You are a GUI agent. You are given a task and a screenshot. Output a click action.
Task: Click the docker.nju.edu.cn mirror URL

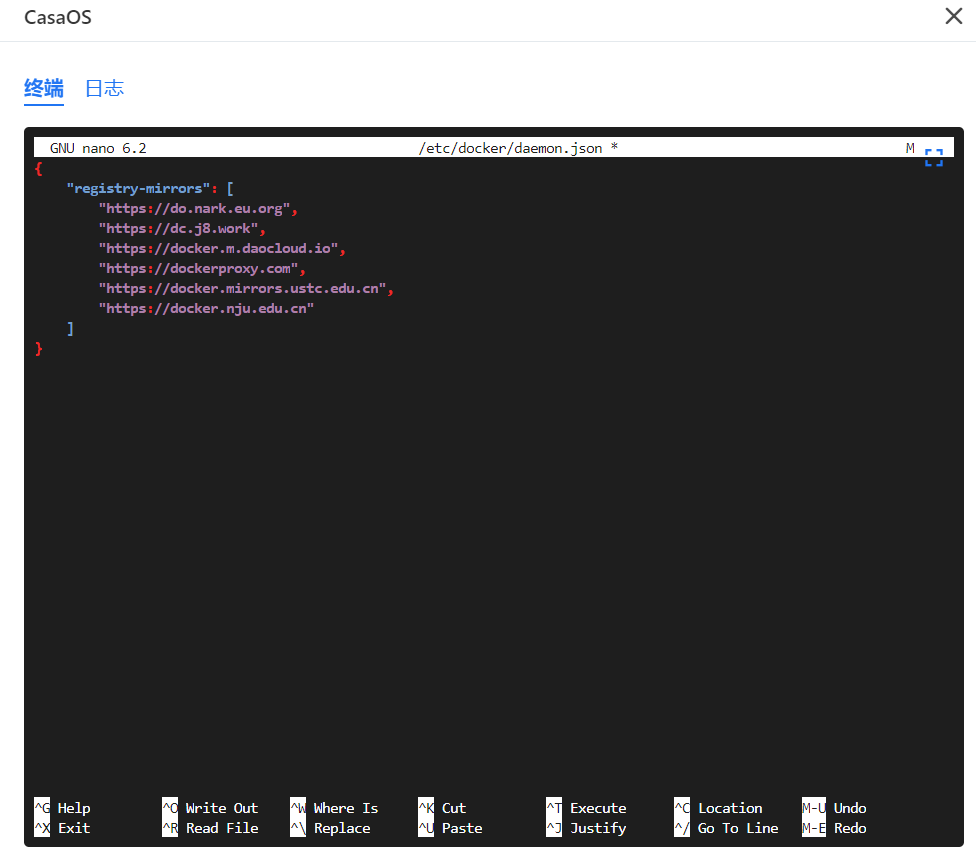pos(206,308)
